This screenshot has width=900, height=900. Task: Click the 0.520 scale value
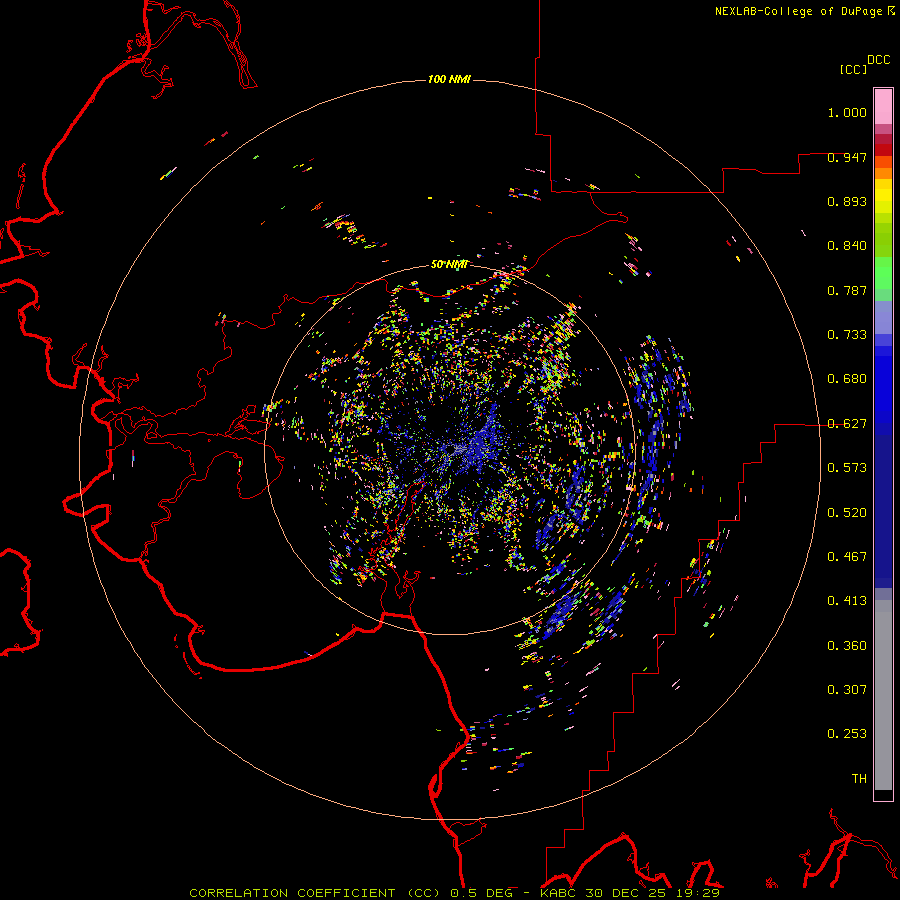(847, 513)
